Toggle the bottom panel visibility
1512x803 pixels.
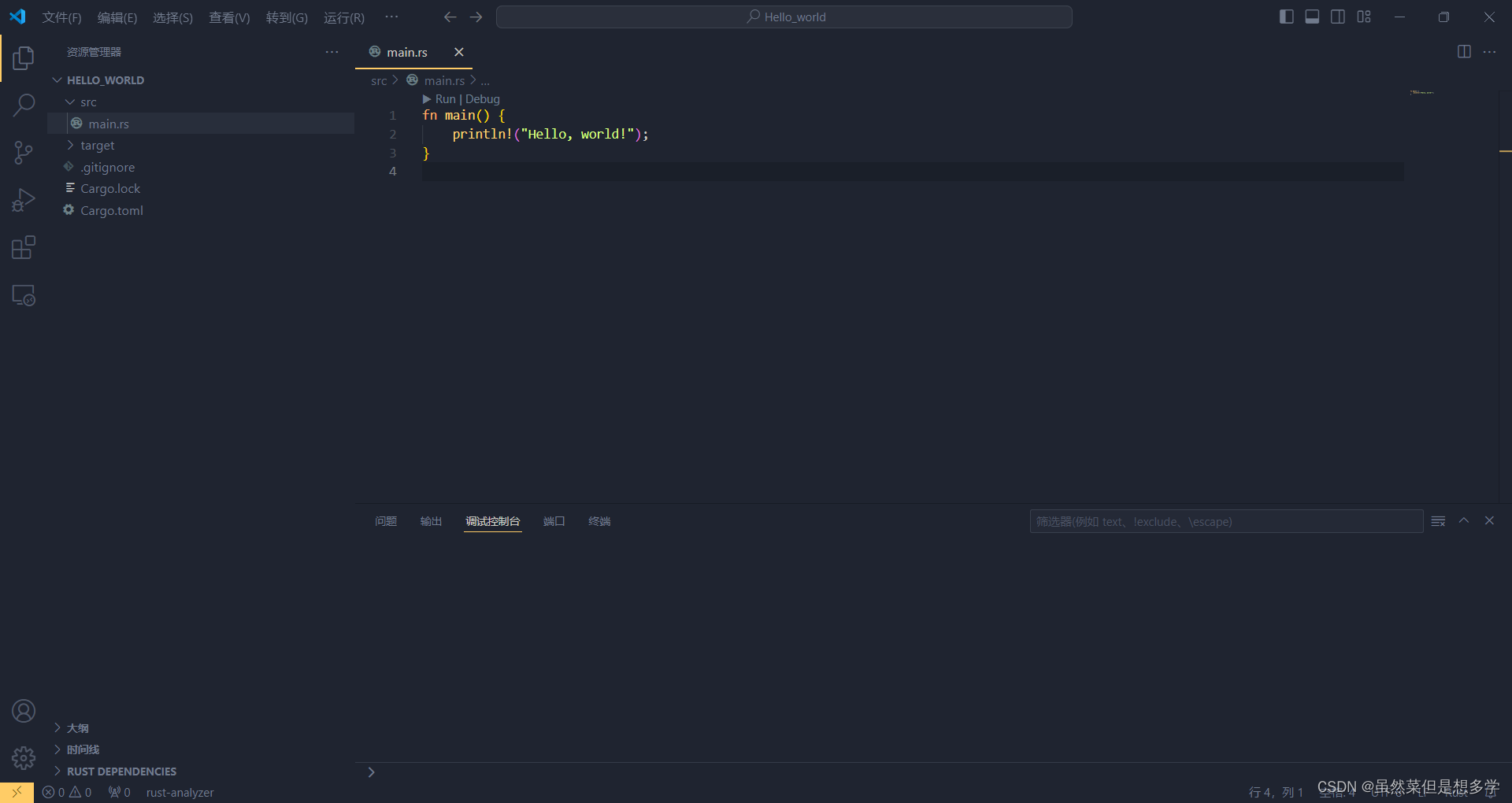[x=1312, y=16]
